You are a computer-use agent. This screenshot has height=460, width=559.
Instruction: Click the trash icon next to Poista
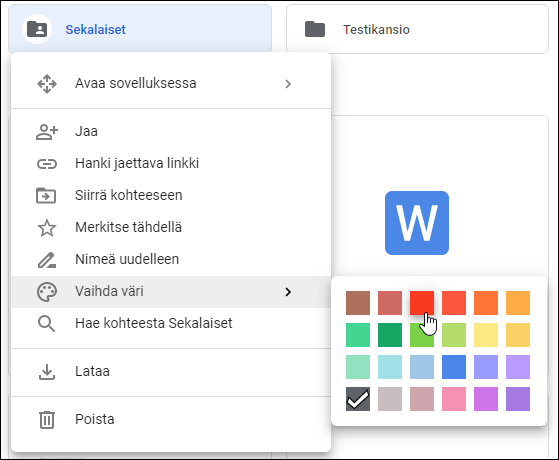[x=47, y=419]
